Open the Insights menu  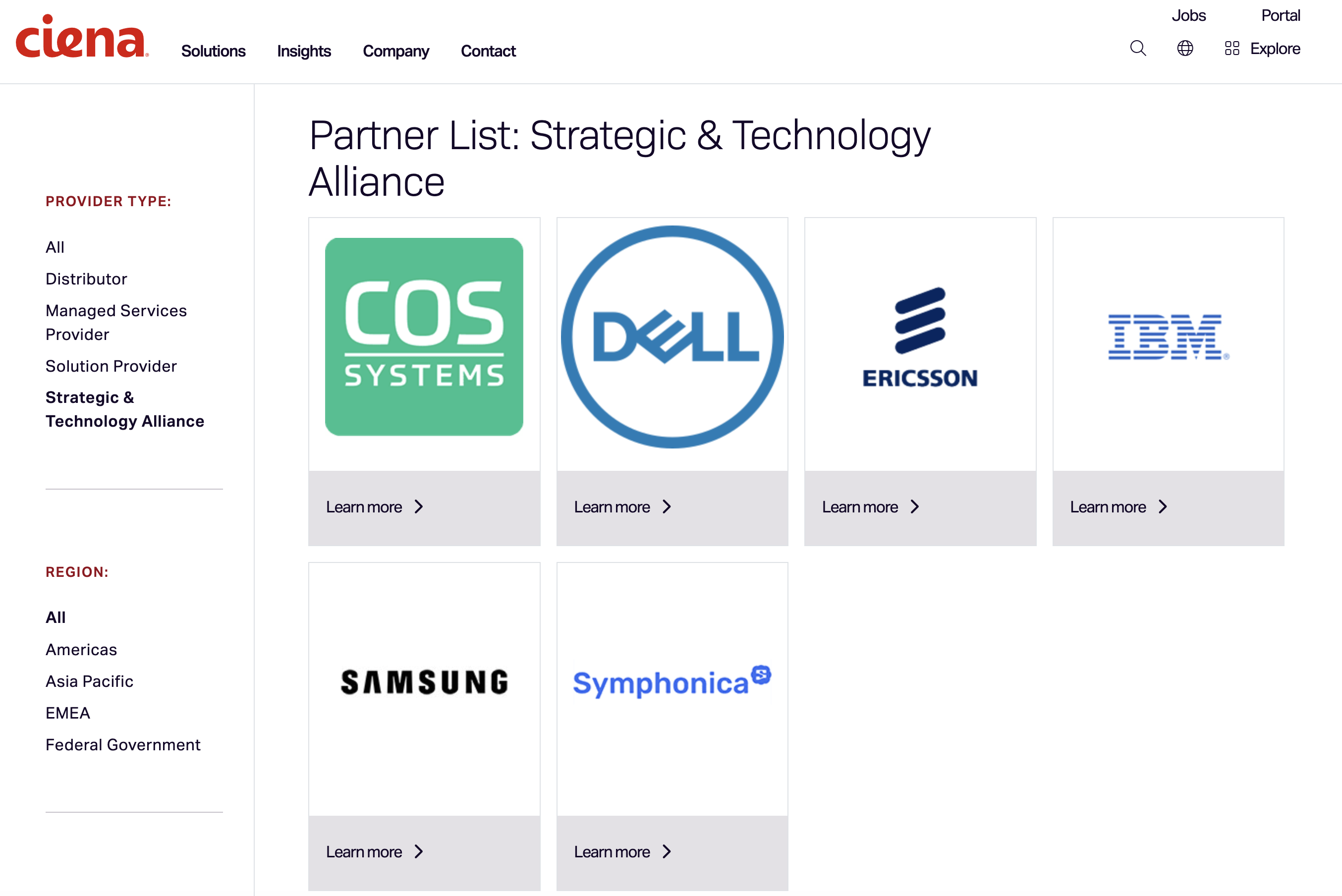tap(304, 51)
